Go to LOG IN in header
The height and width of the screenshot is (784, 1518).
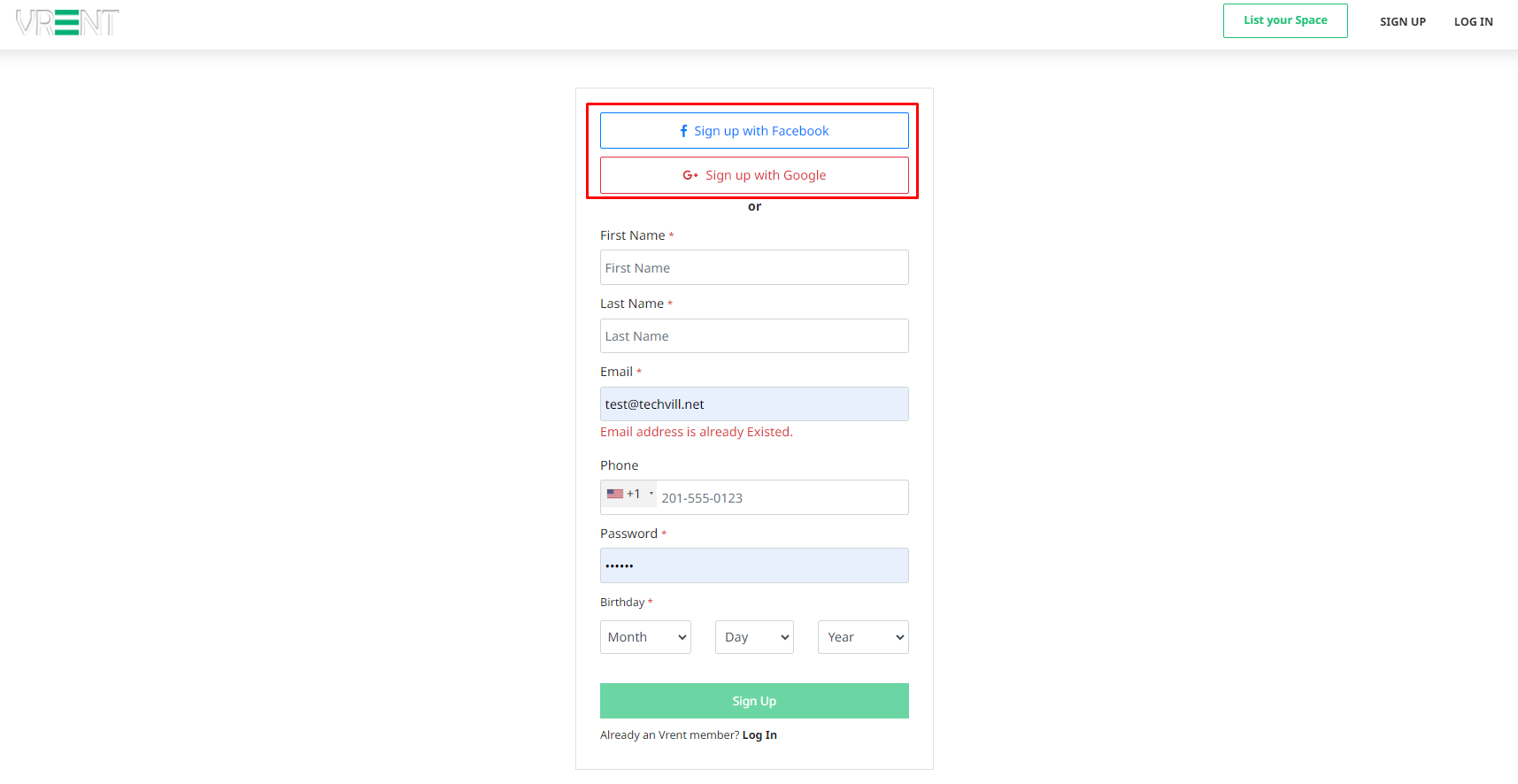coord(1473,21)
